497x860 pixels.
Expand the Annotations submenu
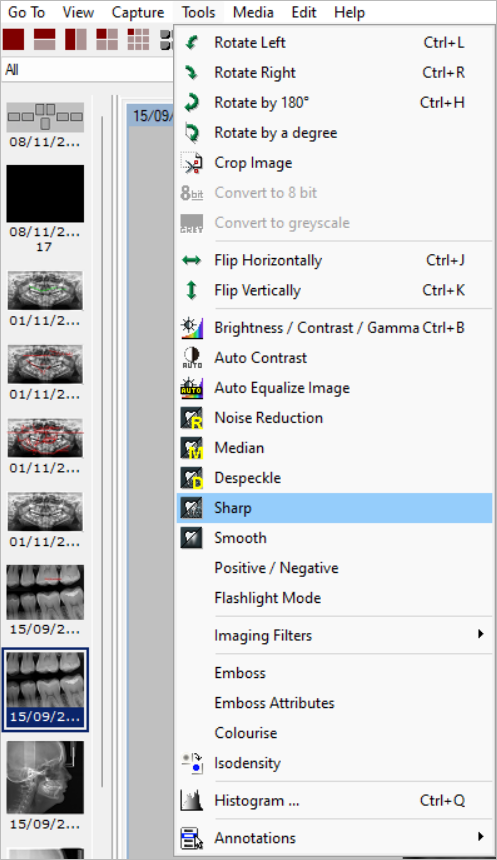tap(335, 838)
